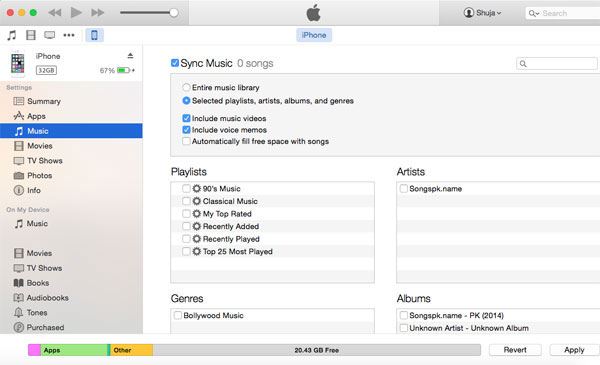Click the music search field in Sync Music pane
This screenshot has width=600, height=365.
pos(557,64)
